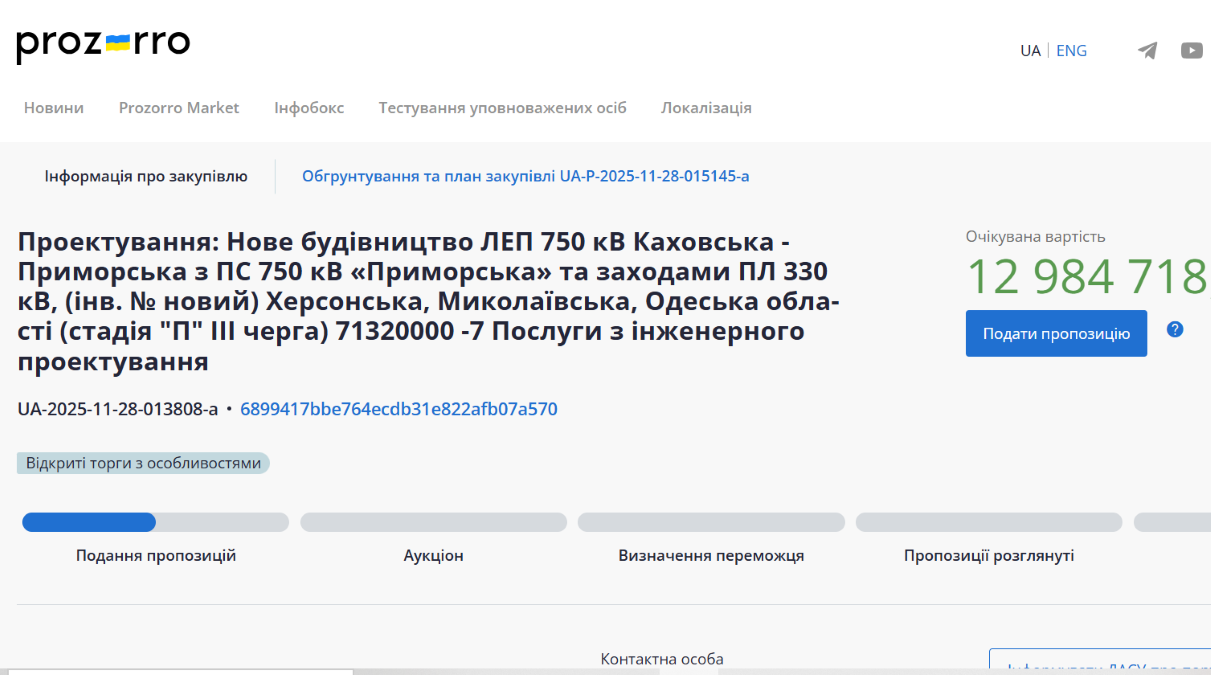Viewport: 1211px width, 675px height.
Task: Open the Telegram channel icon
Action: point(1147,51)
